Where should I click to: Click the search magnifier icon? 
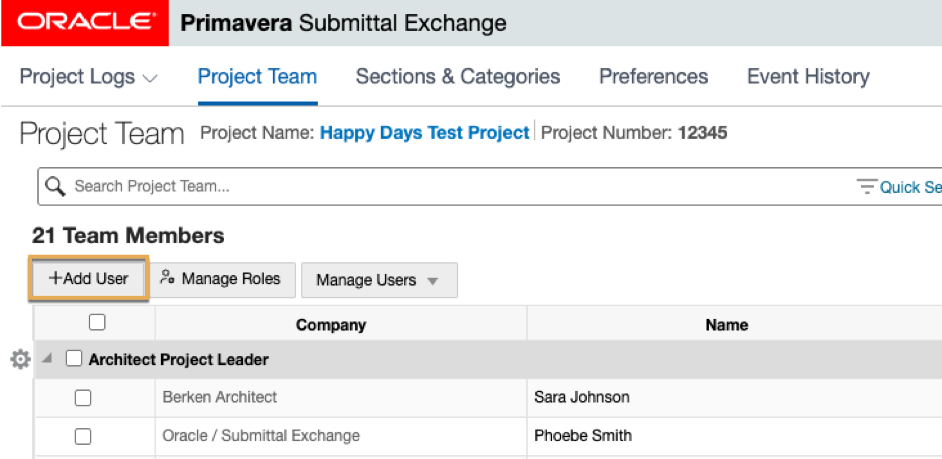[57, 186]
